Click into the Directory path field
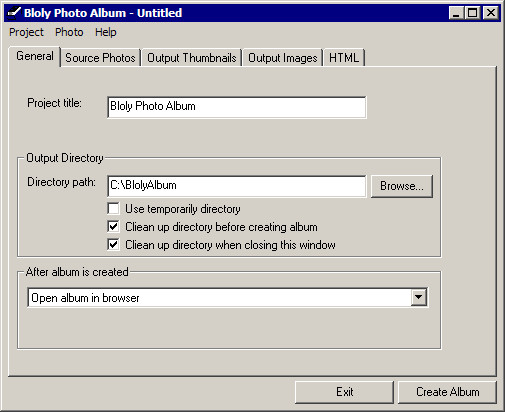The height and width of the screenshot is (412, 505). click(237, 186)
